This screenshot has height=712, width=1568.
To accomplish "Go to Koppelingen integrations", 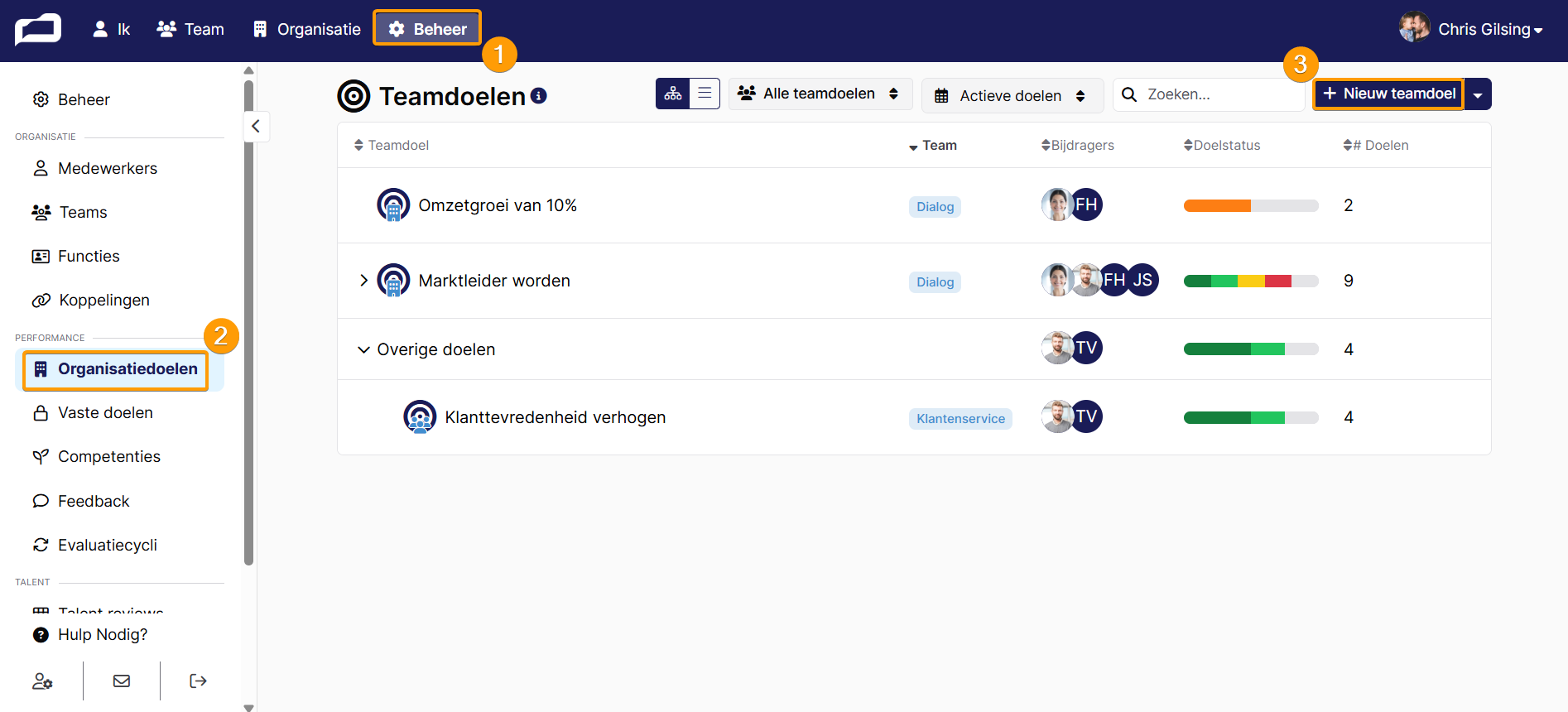I will pos(91,300).
